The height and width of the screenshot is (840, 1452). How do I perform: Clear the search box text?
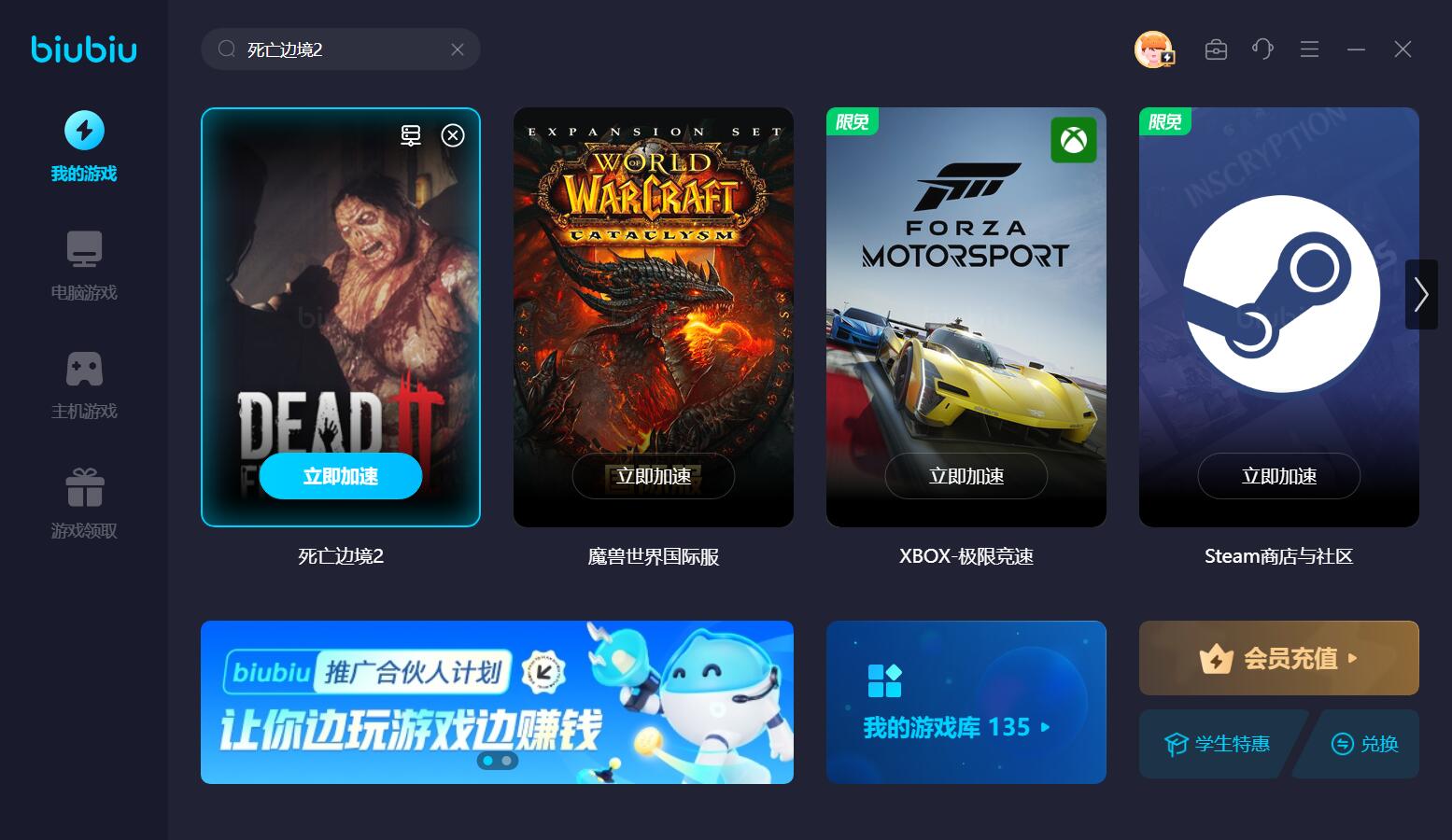point(458,49)
